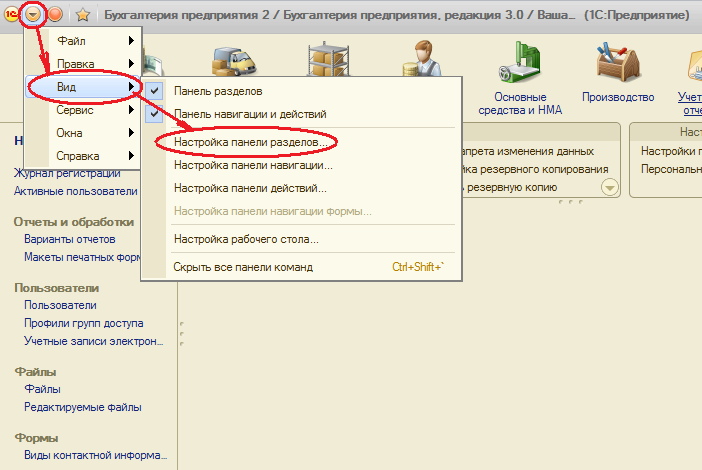Toggle Панель навигации и действий checkmark
The image size is (702, 470).
[x=154, y=114]
